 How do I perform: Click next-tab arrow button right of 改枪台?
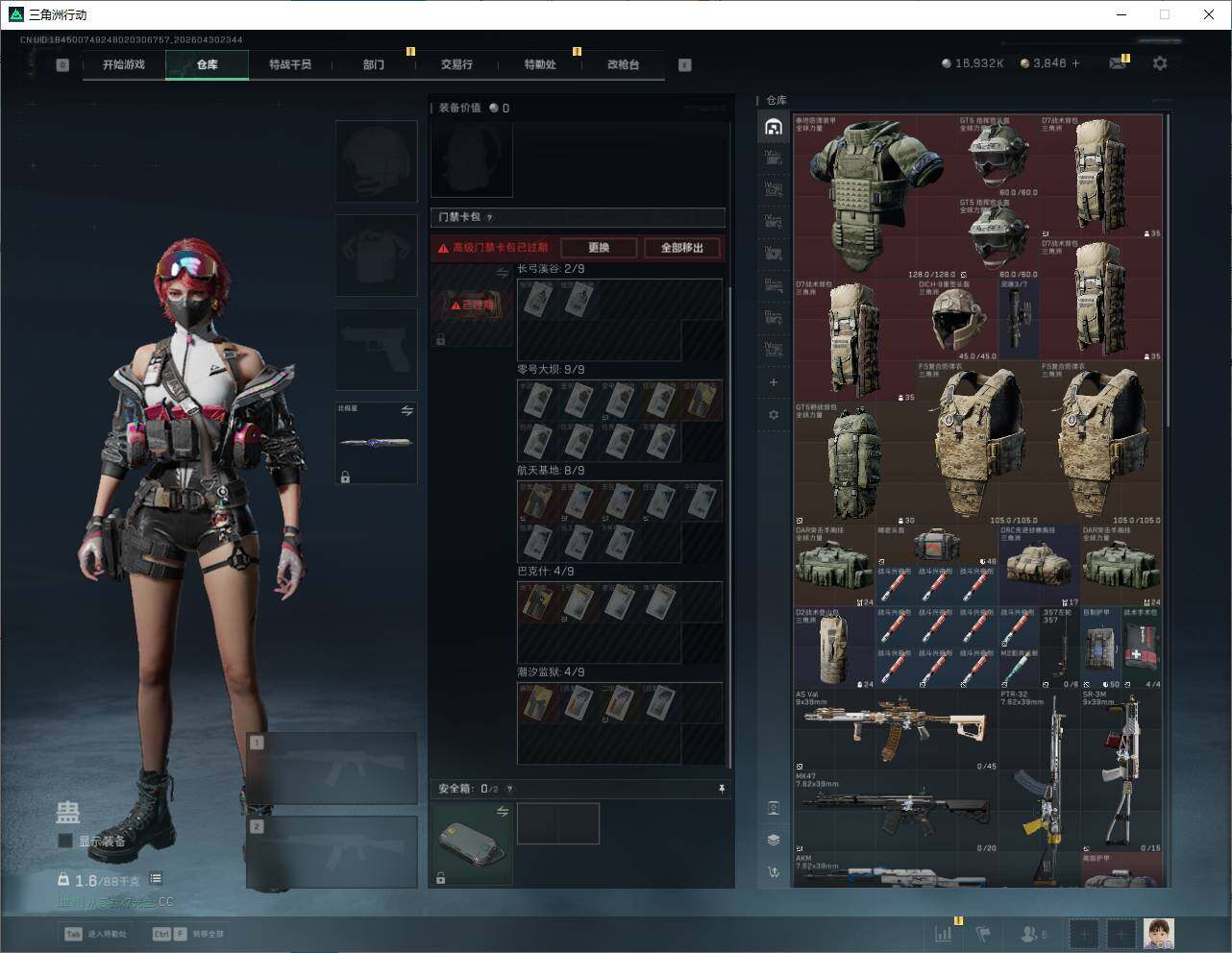[685, 65]
